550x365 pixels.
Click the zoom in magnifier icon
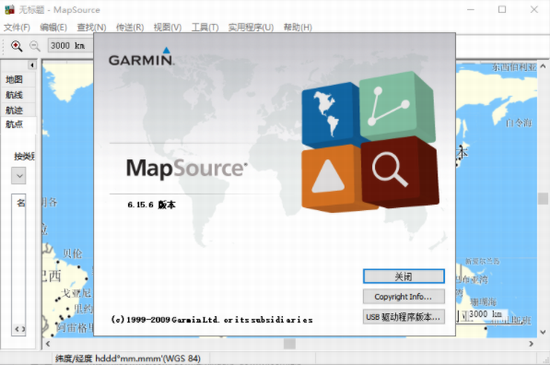click(16, 46)
